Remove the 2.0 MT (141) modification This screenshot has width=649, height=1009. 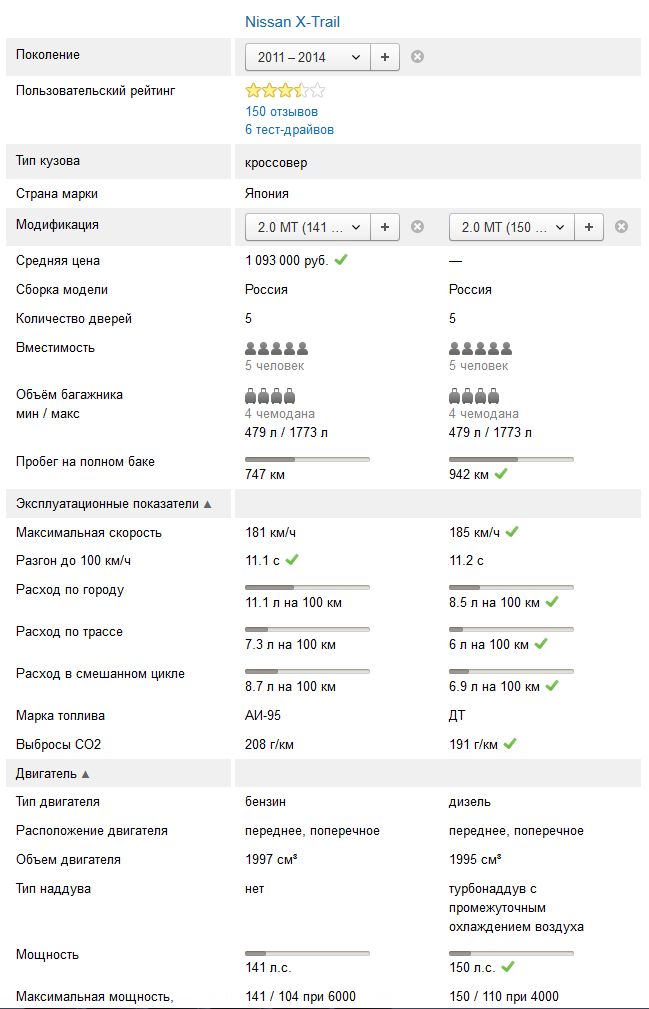[x=417, y=227]
